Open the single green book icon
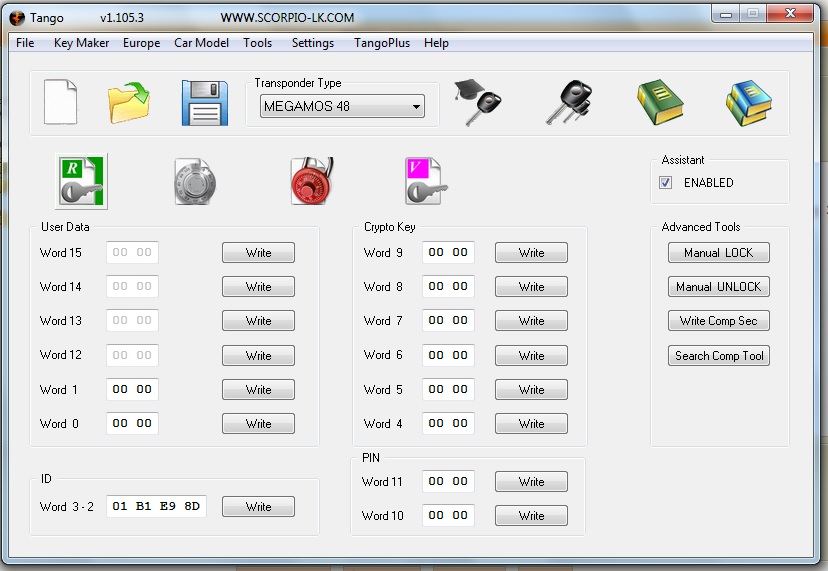The image size is (828, 571). 660,102
